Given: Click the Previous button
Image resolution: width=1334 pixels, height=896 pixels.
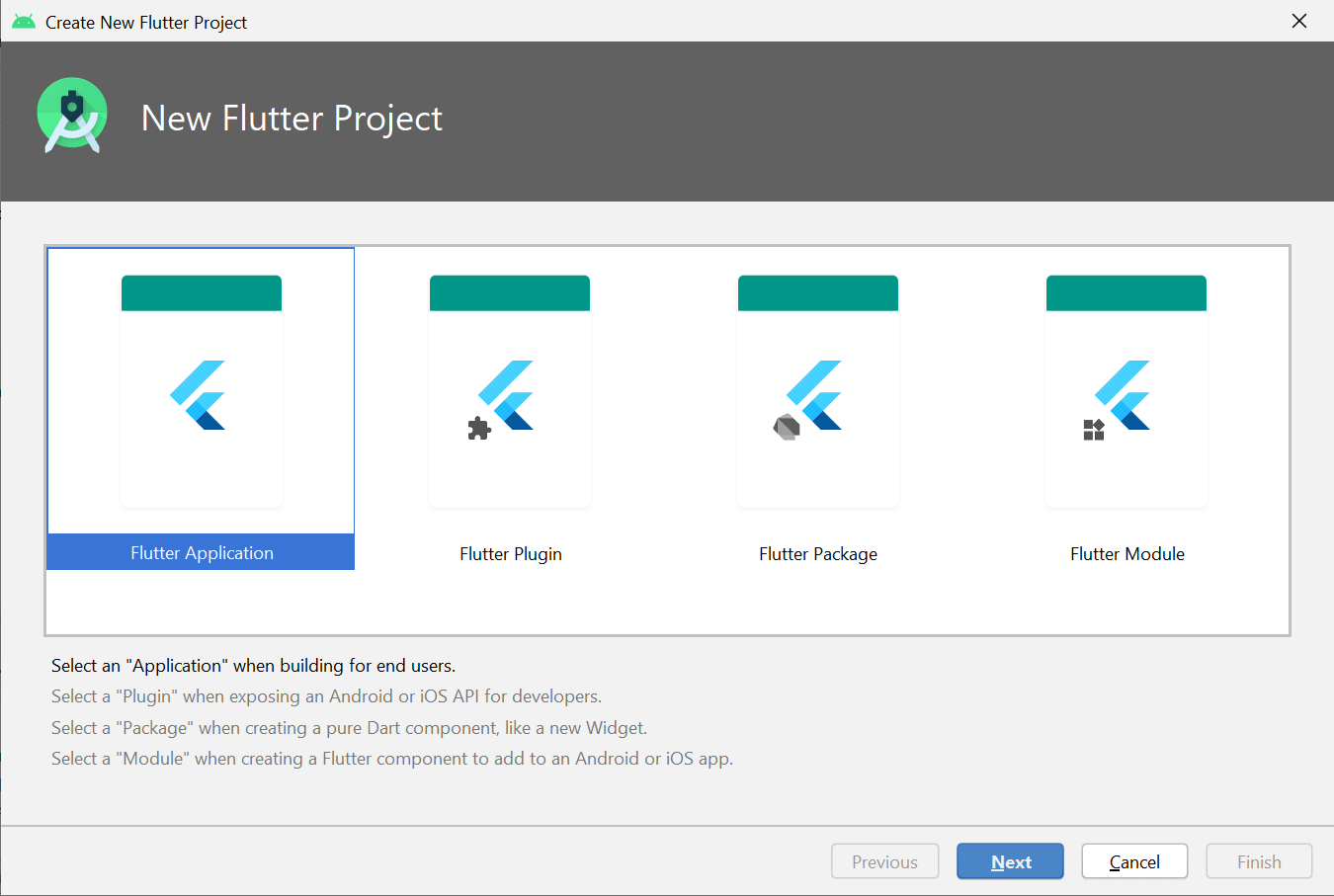Looking at the screenshot, I should pyautogui.click(x=884, y=860).
